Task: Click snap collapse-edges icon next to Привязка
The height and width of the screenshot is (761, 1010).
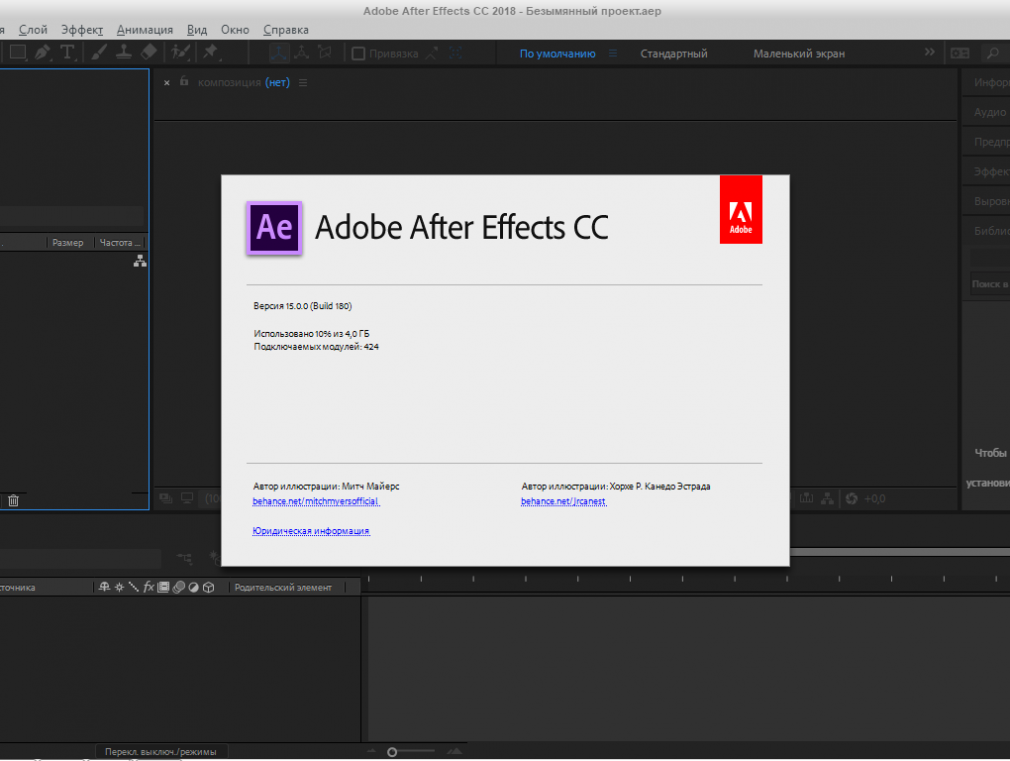Action: (432, 53)
